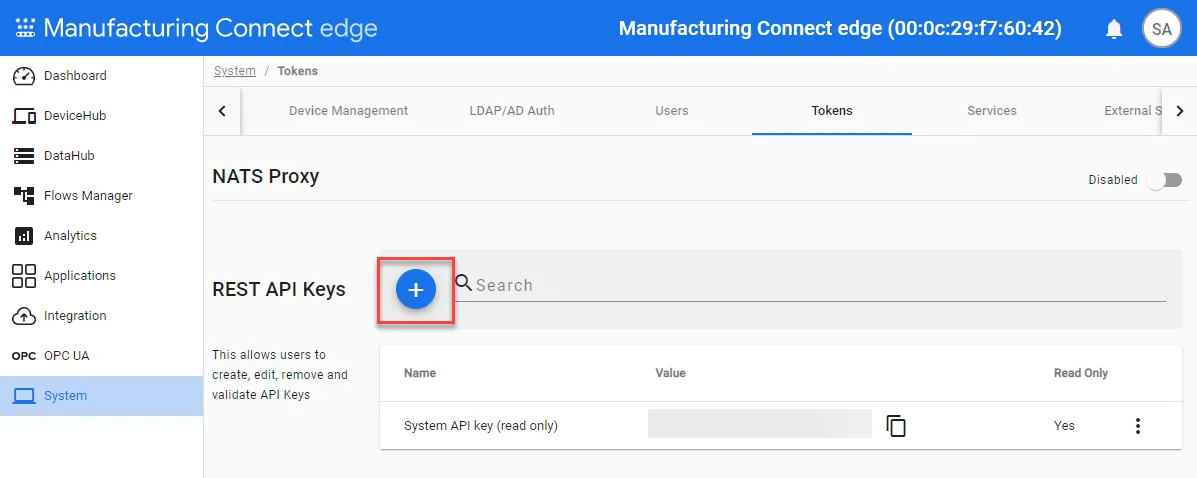Click the search magnifier icon
The image size is (1197, 478).
[x=463, y=283]
